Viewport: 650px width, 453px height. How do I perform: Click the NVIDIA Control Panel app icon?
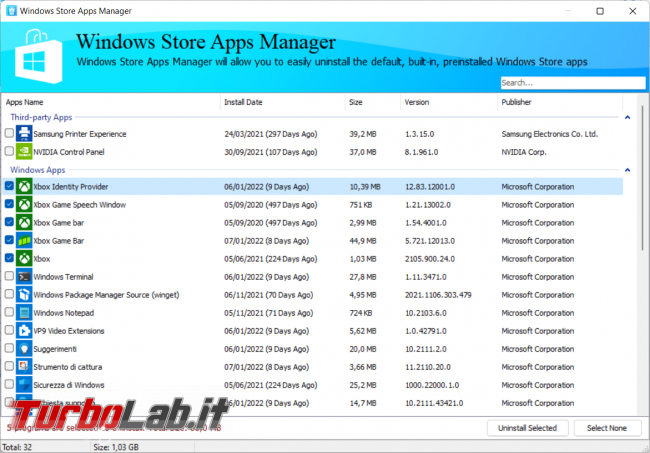24,152
